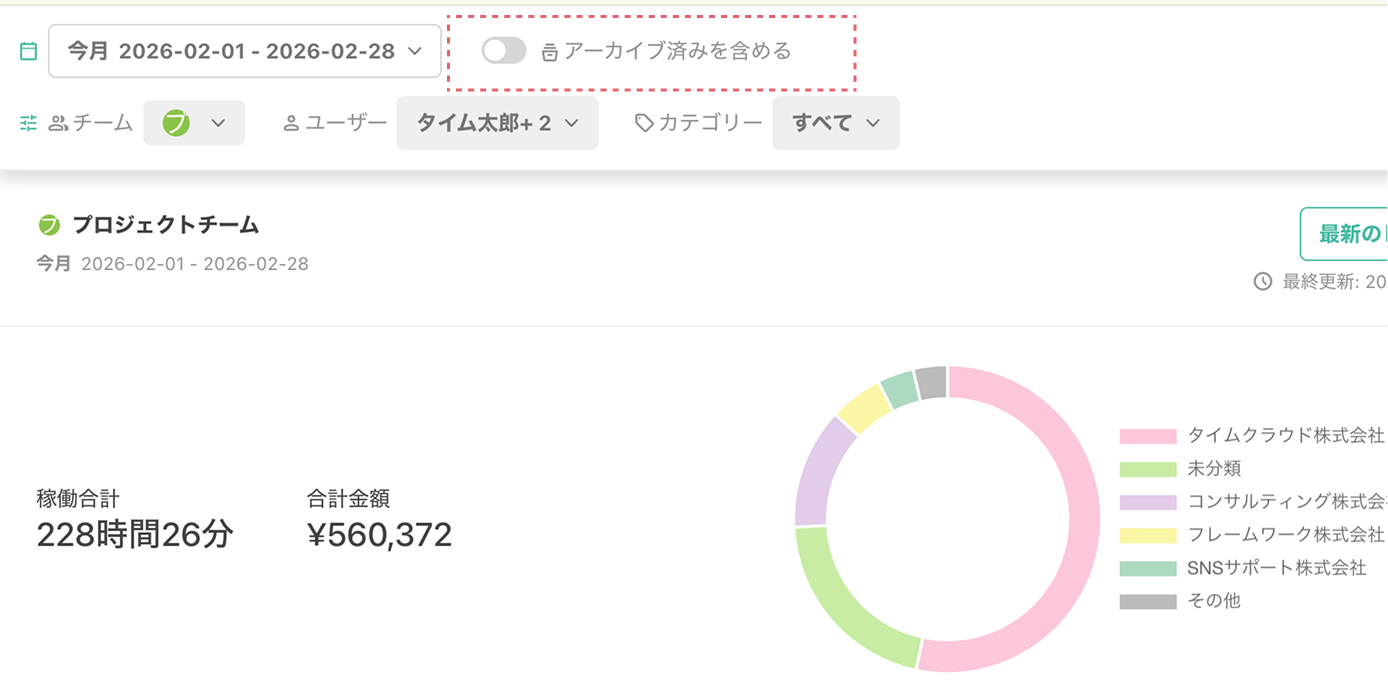
Task: Click the green calendar icon
Action: coord(29,50)
